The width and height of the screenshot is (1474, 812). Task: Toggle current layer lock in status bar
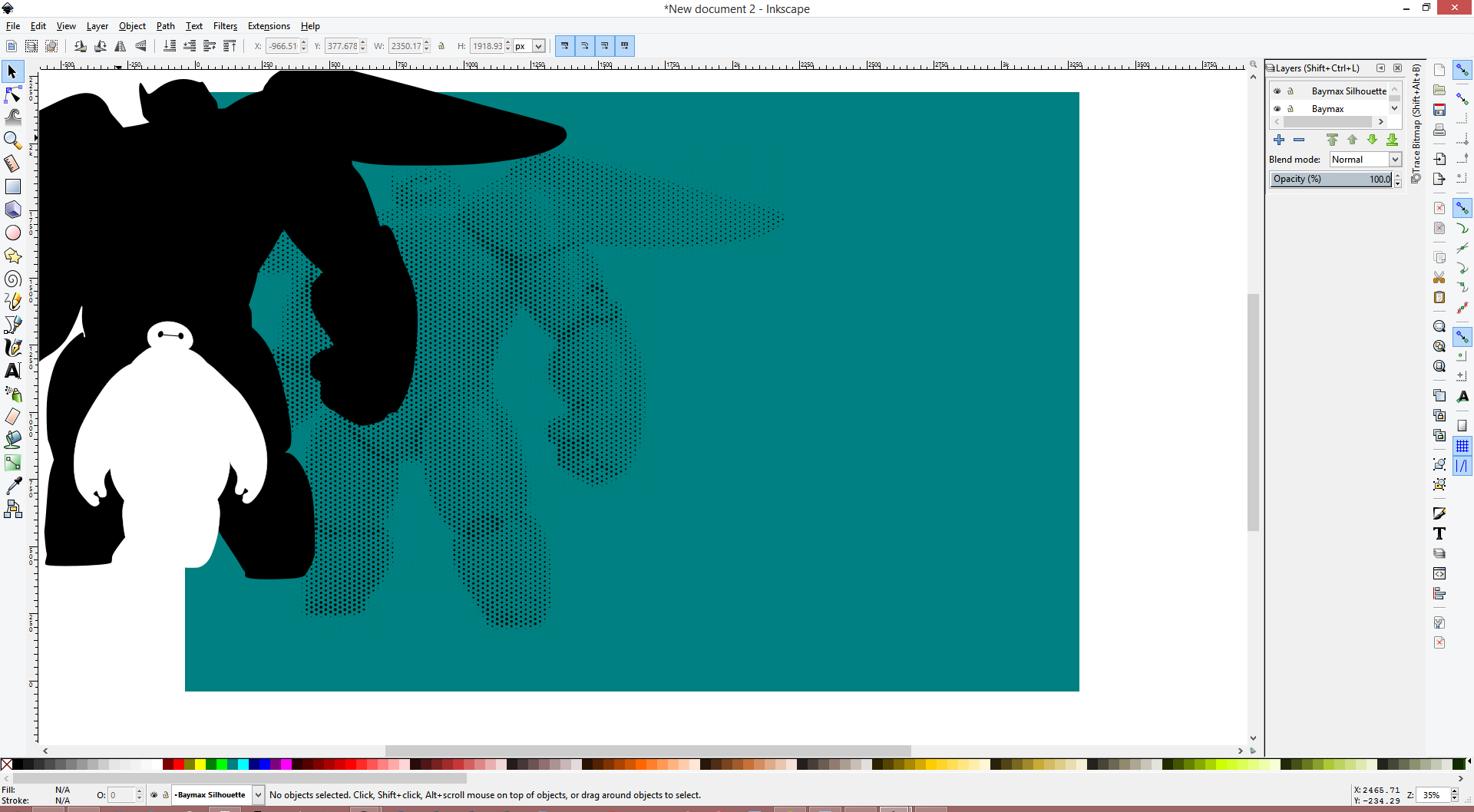(165, 795)
